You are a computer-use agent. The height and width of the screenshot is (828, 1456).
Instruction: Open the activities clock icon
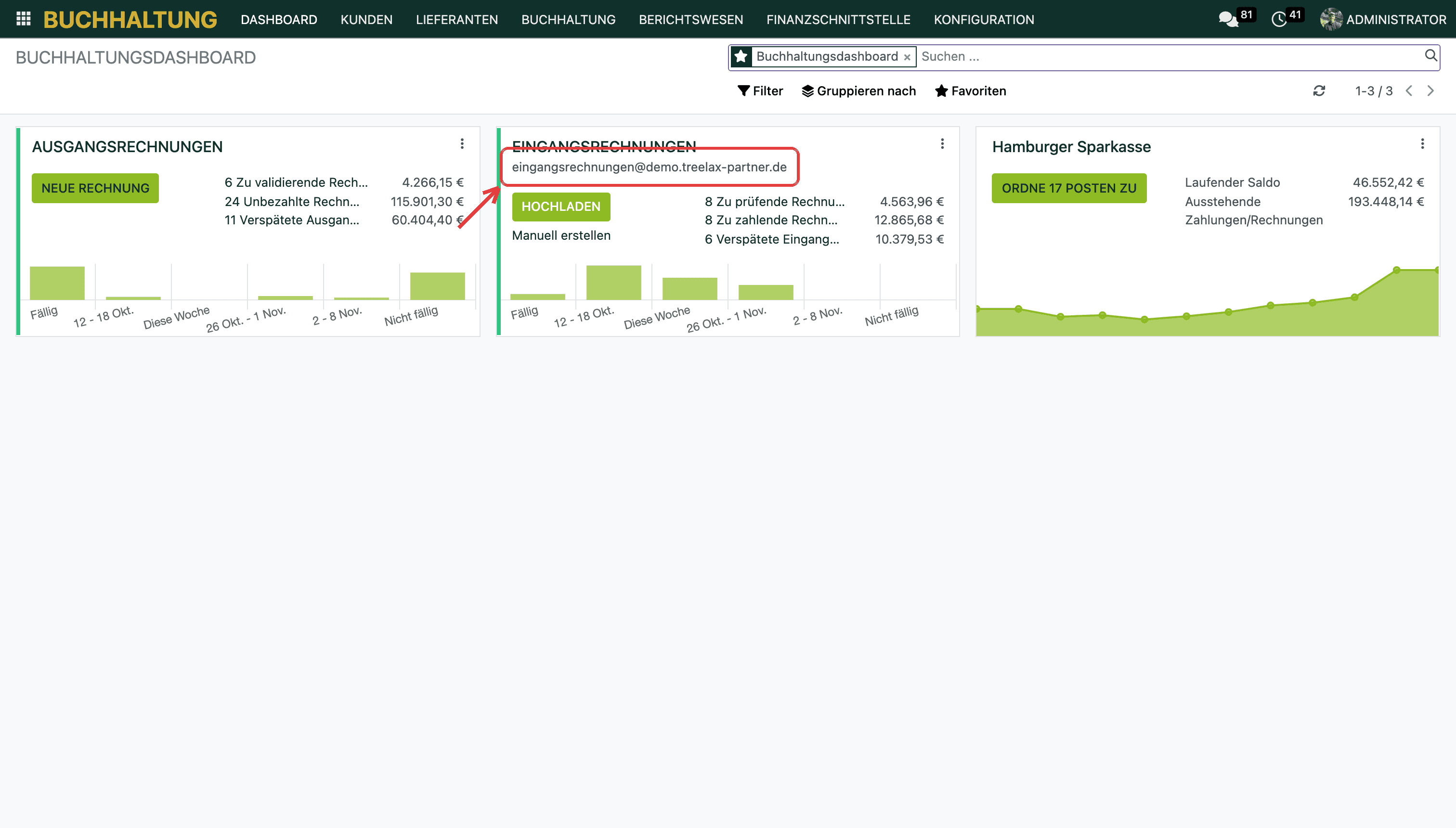coord(1279,19)
